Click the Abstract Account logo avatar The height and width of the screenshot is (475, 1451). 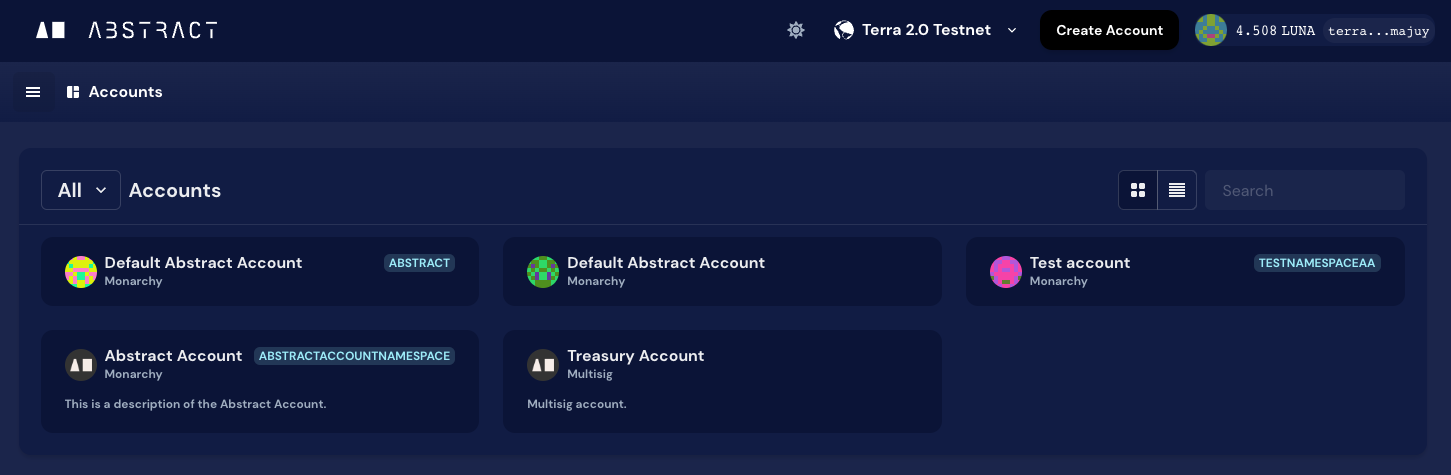pyautogui.click(x=81, y=365)
